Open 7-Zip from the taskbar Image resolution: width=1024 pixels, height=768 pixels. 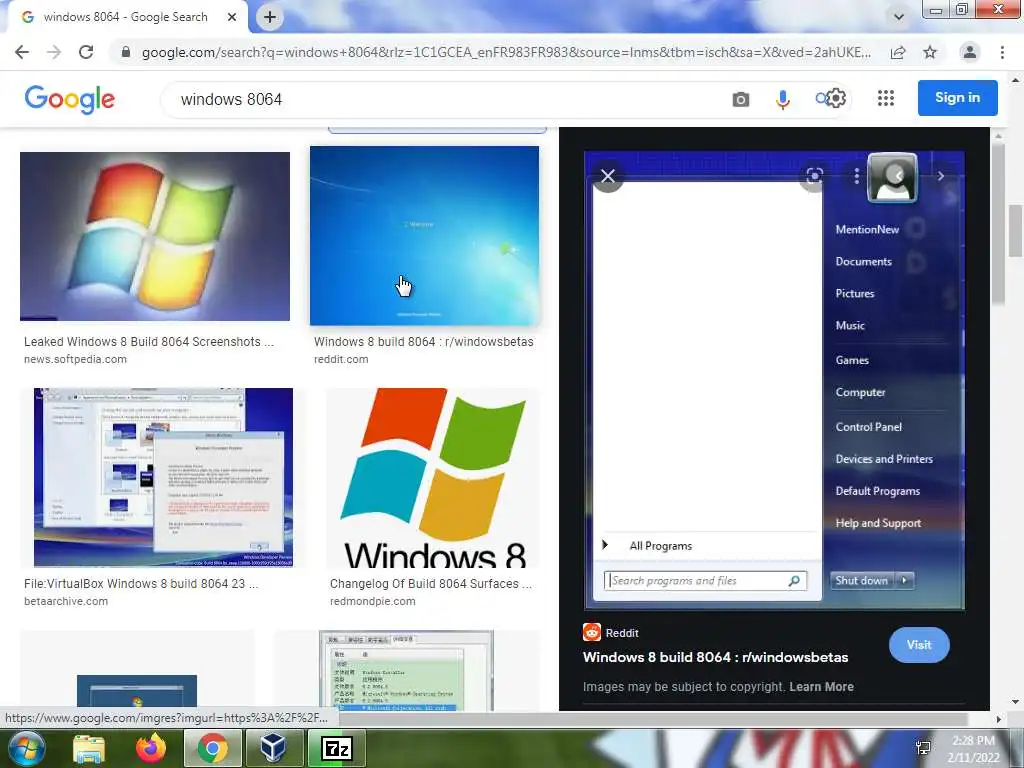point(337,748)
